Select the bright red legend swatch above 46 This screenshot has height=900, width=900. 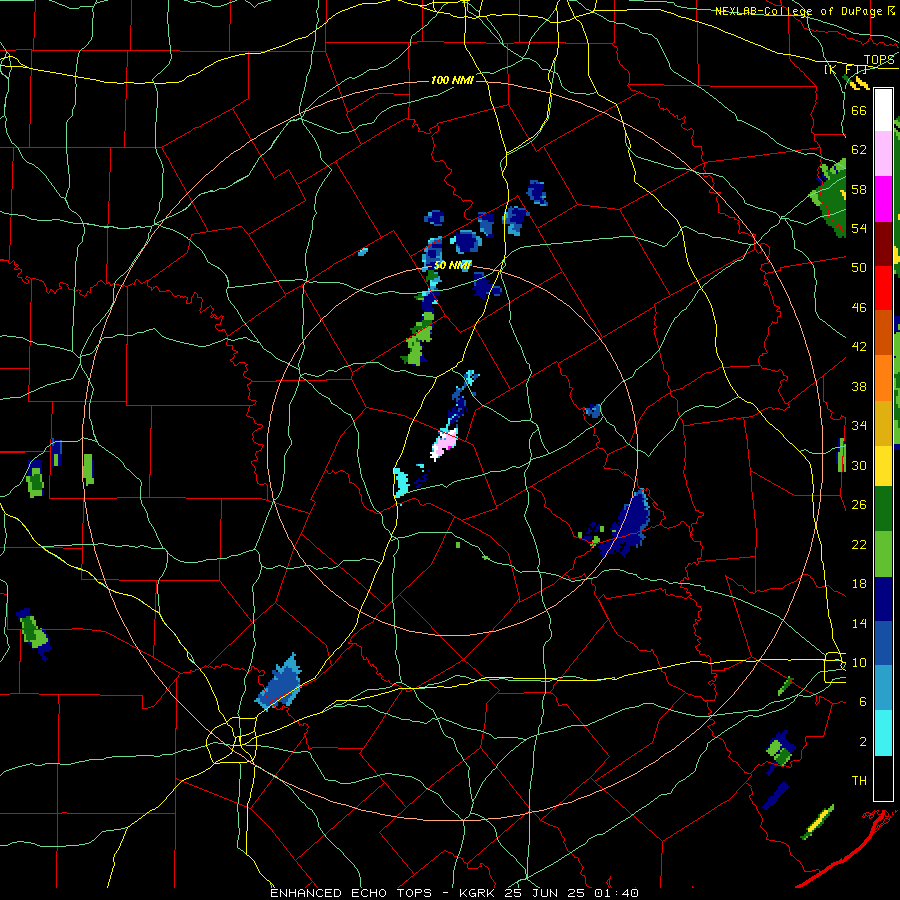[883, 288]
